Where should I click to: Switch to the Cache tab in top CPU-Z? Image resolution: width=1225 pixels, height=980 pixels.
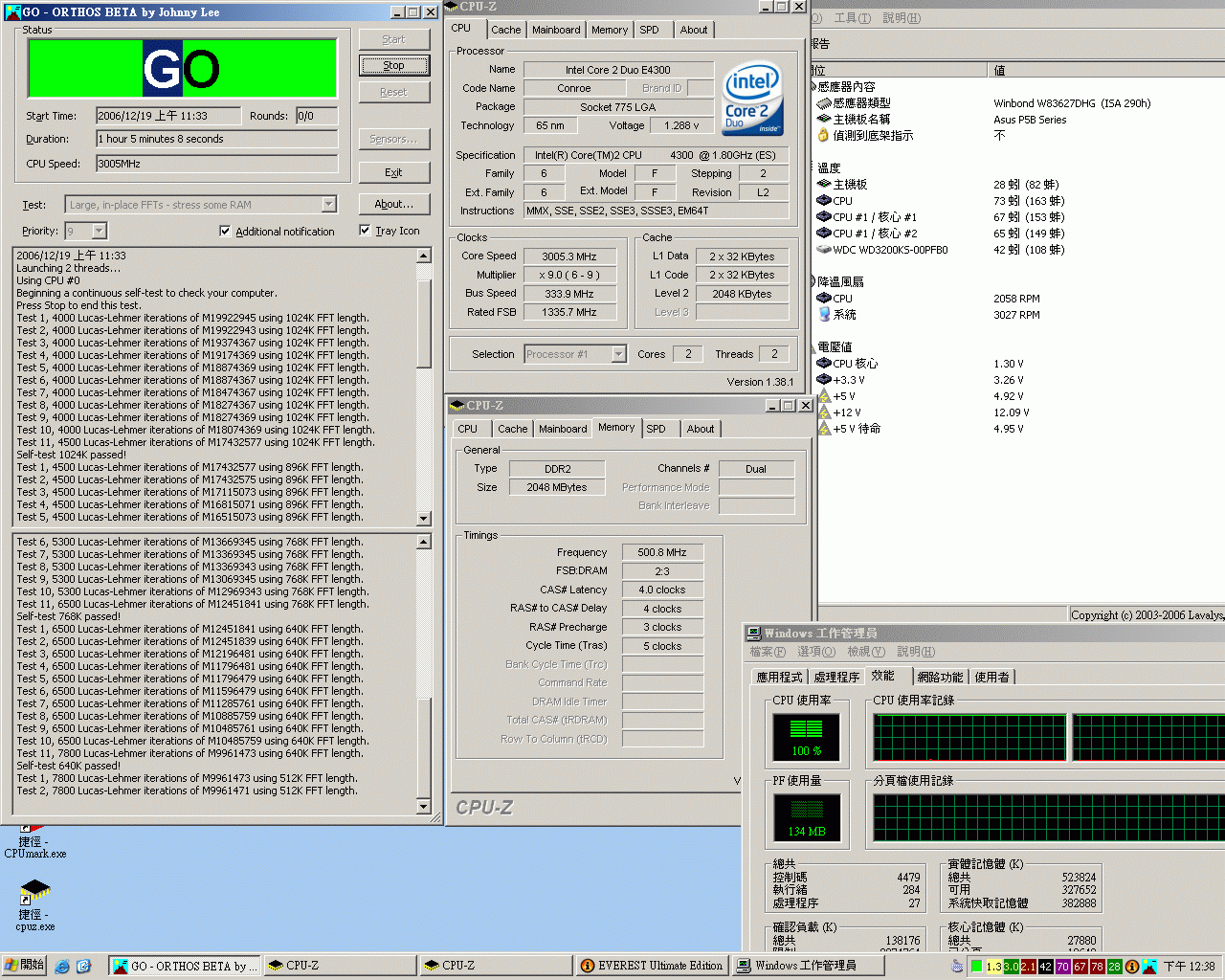[506, 30]
